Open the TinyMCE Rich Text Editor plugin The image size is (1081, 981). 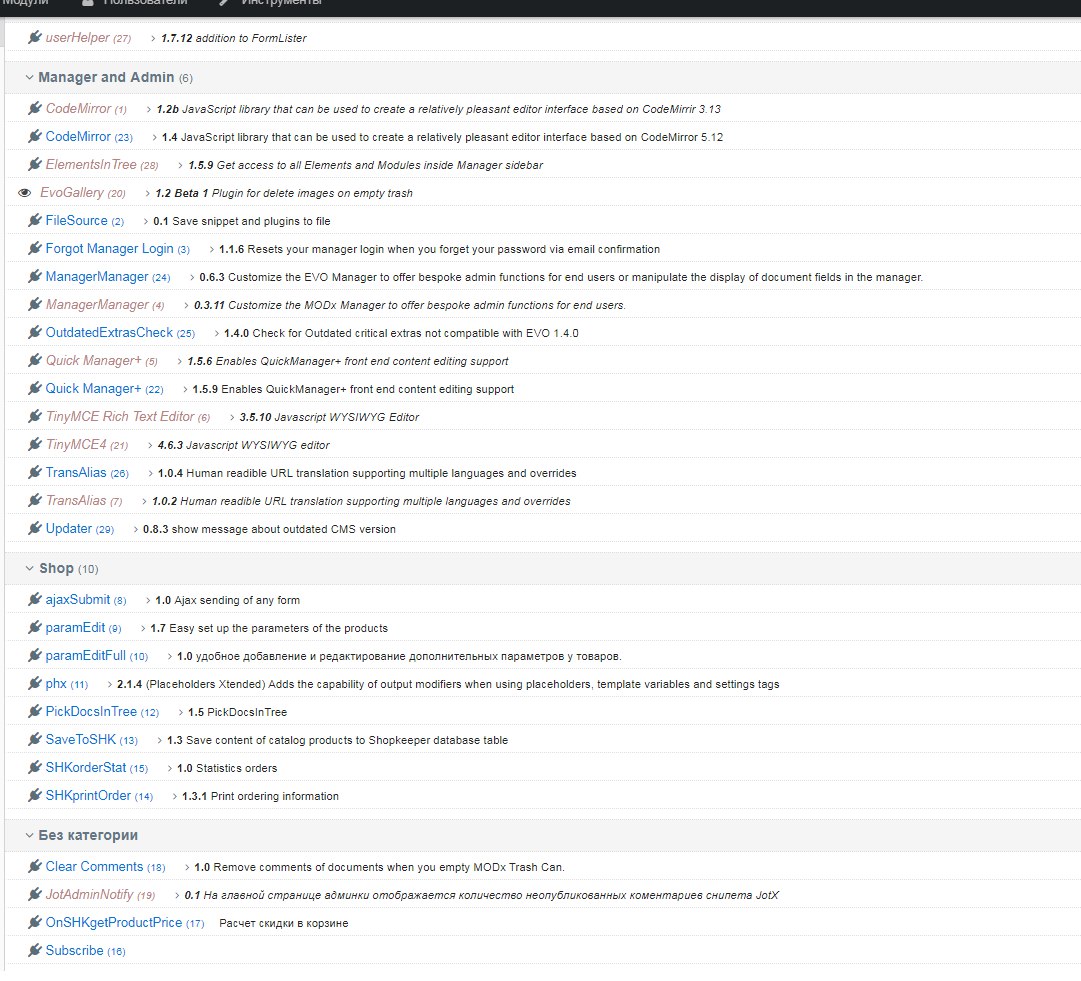120,416
